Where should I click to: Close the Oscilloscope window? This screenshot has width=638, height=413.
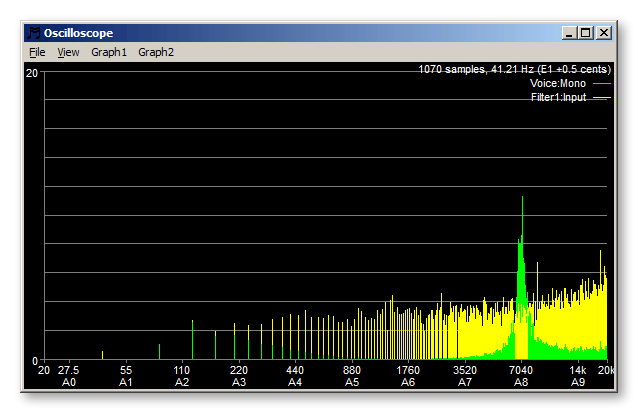pyautogui.click(x=604, y=33)
